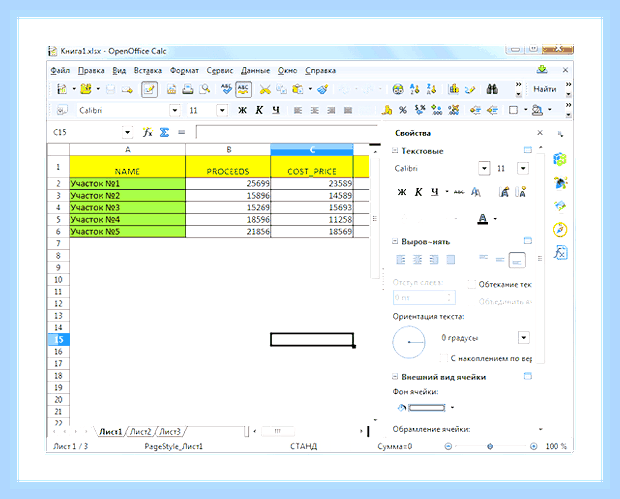Click the cell background color swatch
620x499 pixels.
[427, 408]
